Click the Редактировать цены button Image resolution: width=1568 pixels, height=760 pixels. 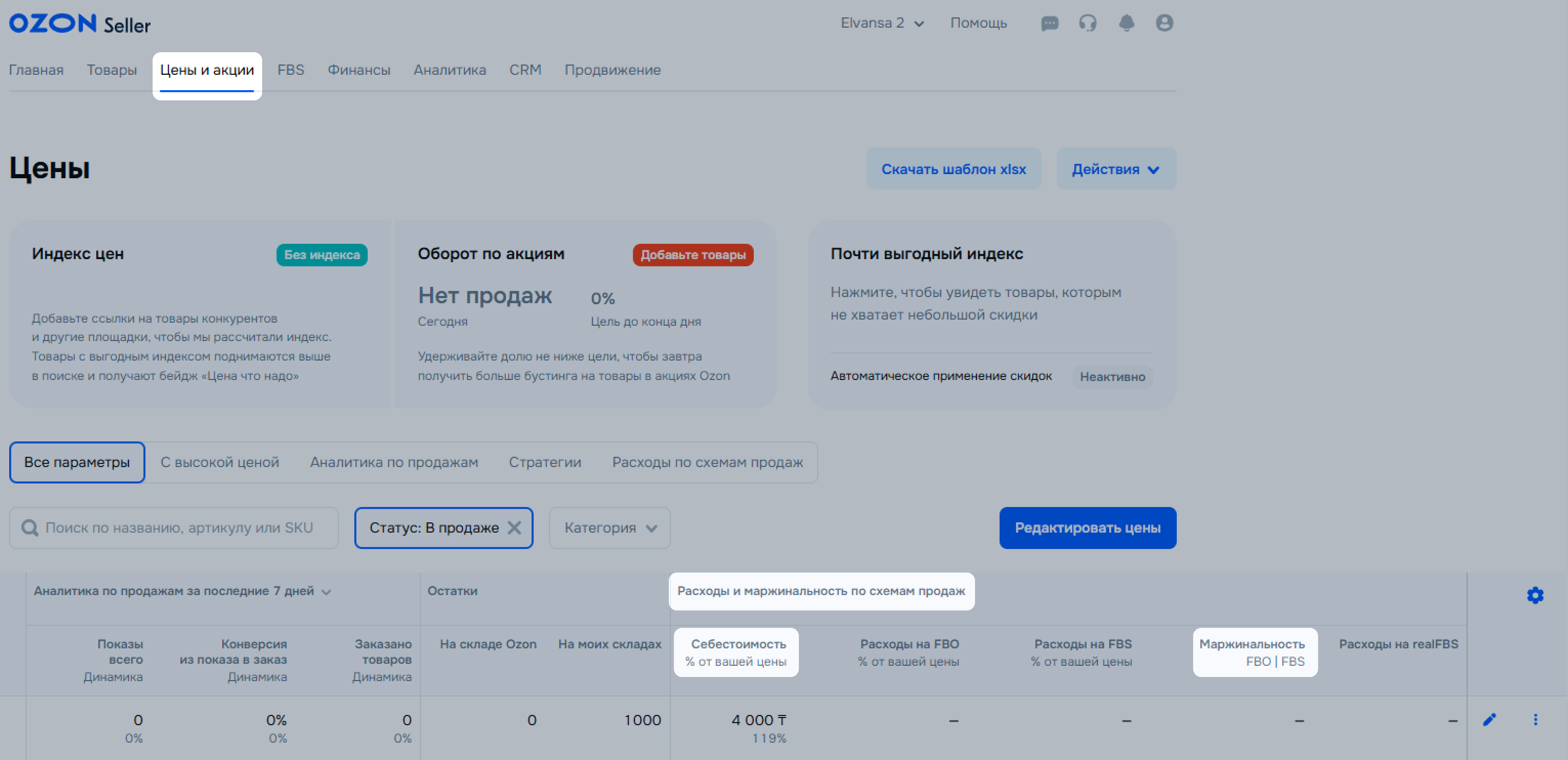click(1087, 528)
